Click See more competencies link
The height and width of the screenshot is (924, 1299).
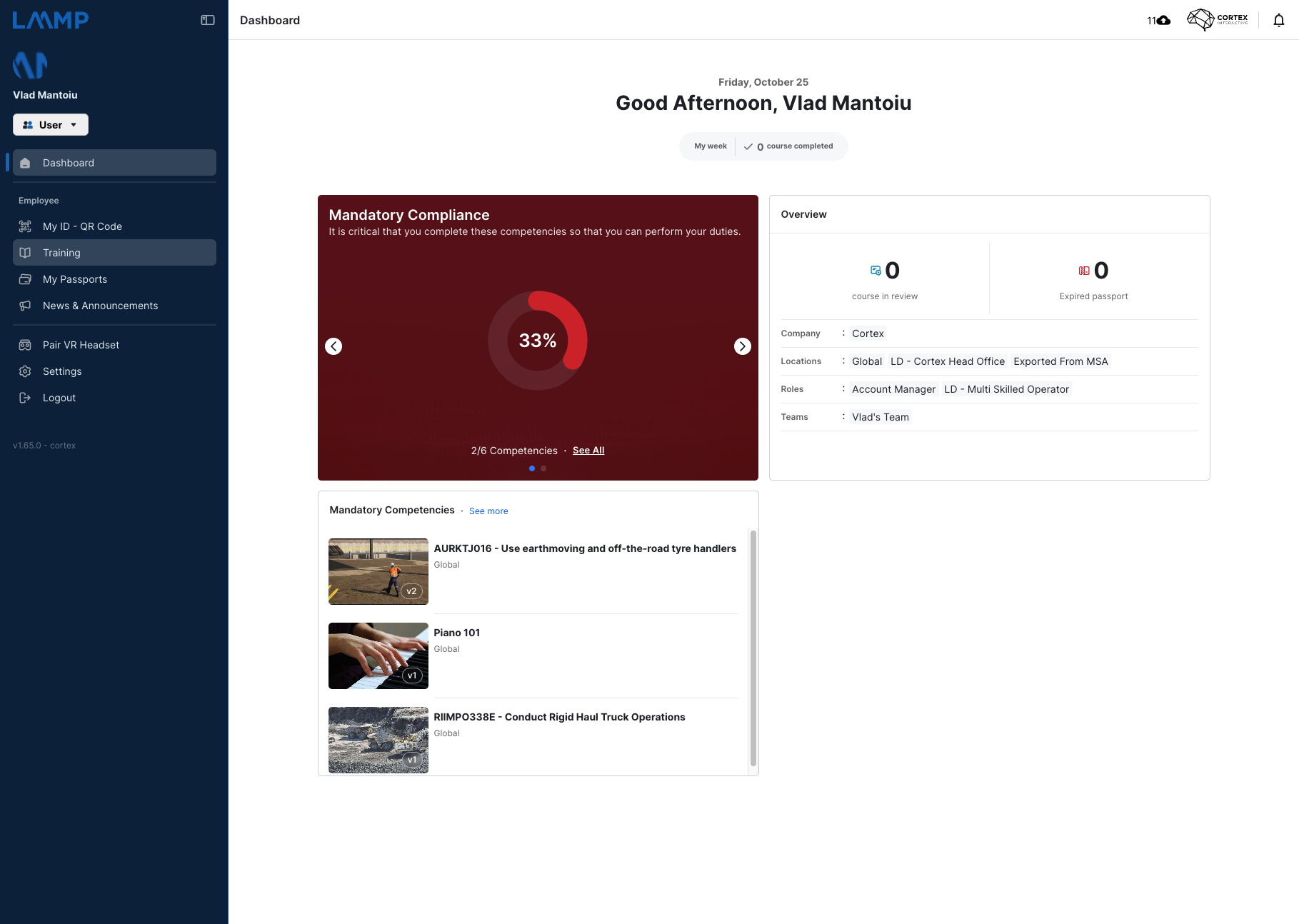pos(488,511)
